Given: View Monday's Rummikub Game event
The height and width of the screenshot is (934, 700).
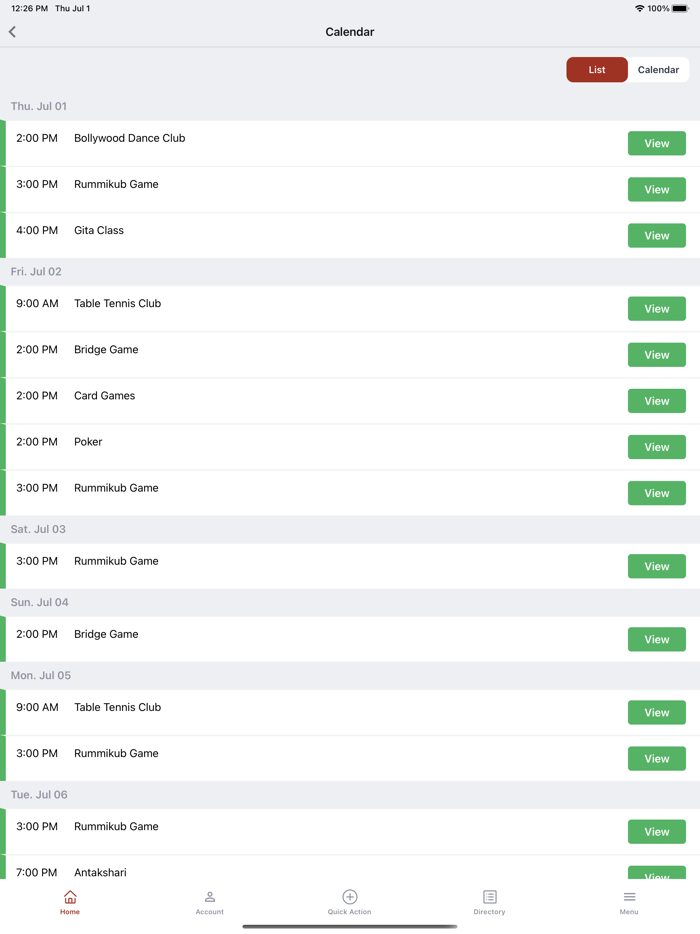Looking at the screenshot, I should (x=656, y=759).
